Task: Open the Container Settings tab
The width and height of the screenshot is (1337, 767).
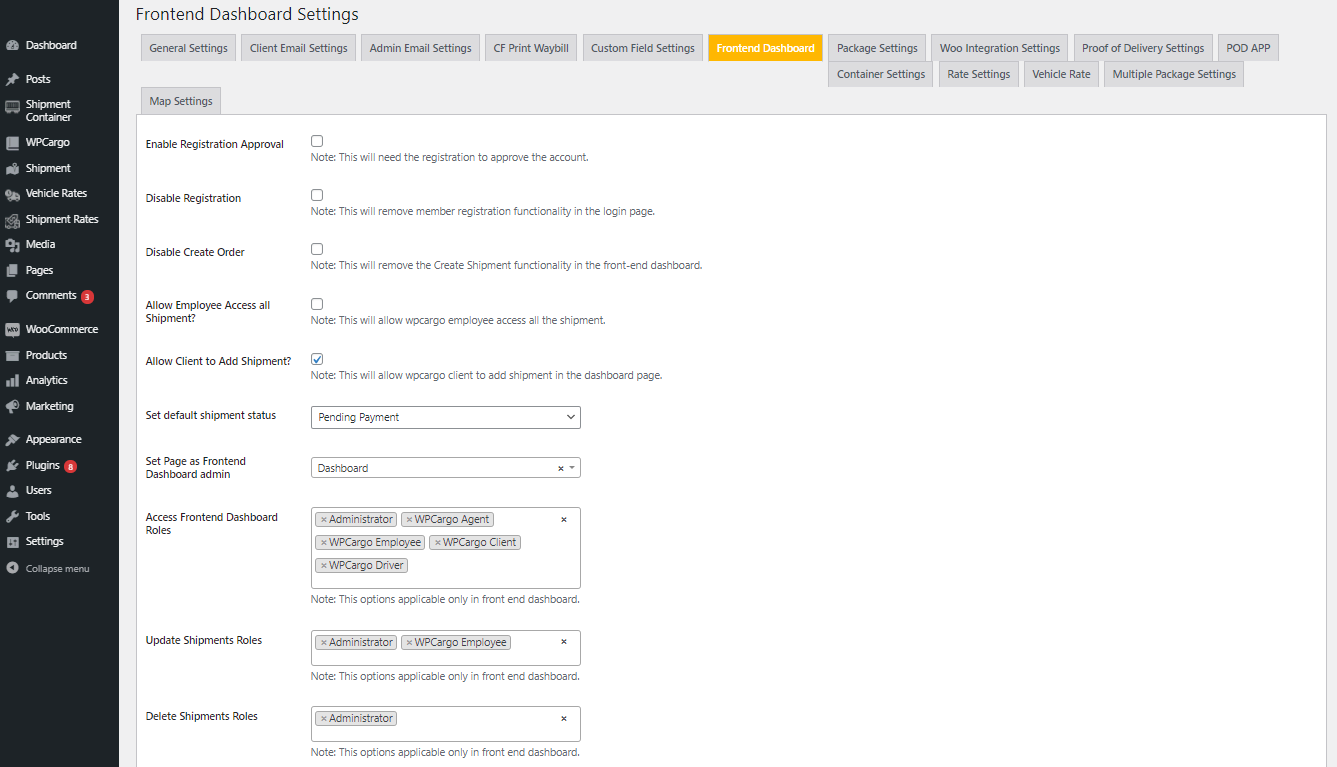Action: point(881,74)
